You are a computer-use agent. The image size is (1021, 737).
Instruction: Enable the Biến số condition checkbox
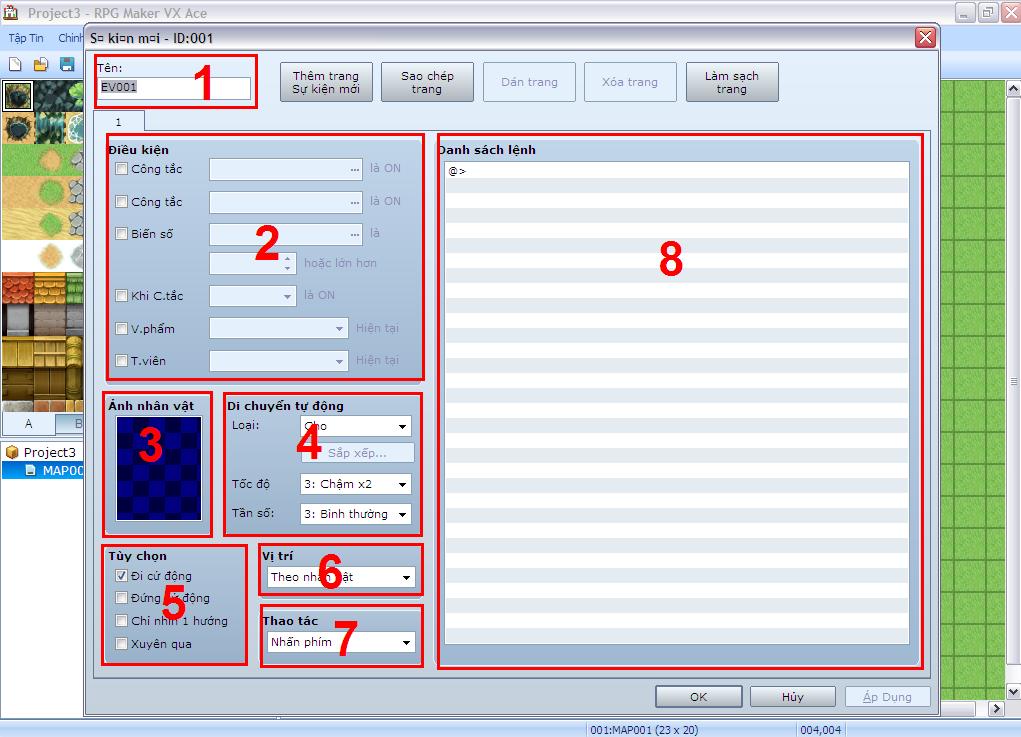(121, 233)
